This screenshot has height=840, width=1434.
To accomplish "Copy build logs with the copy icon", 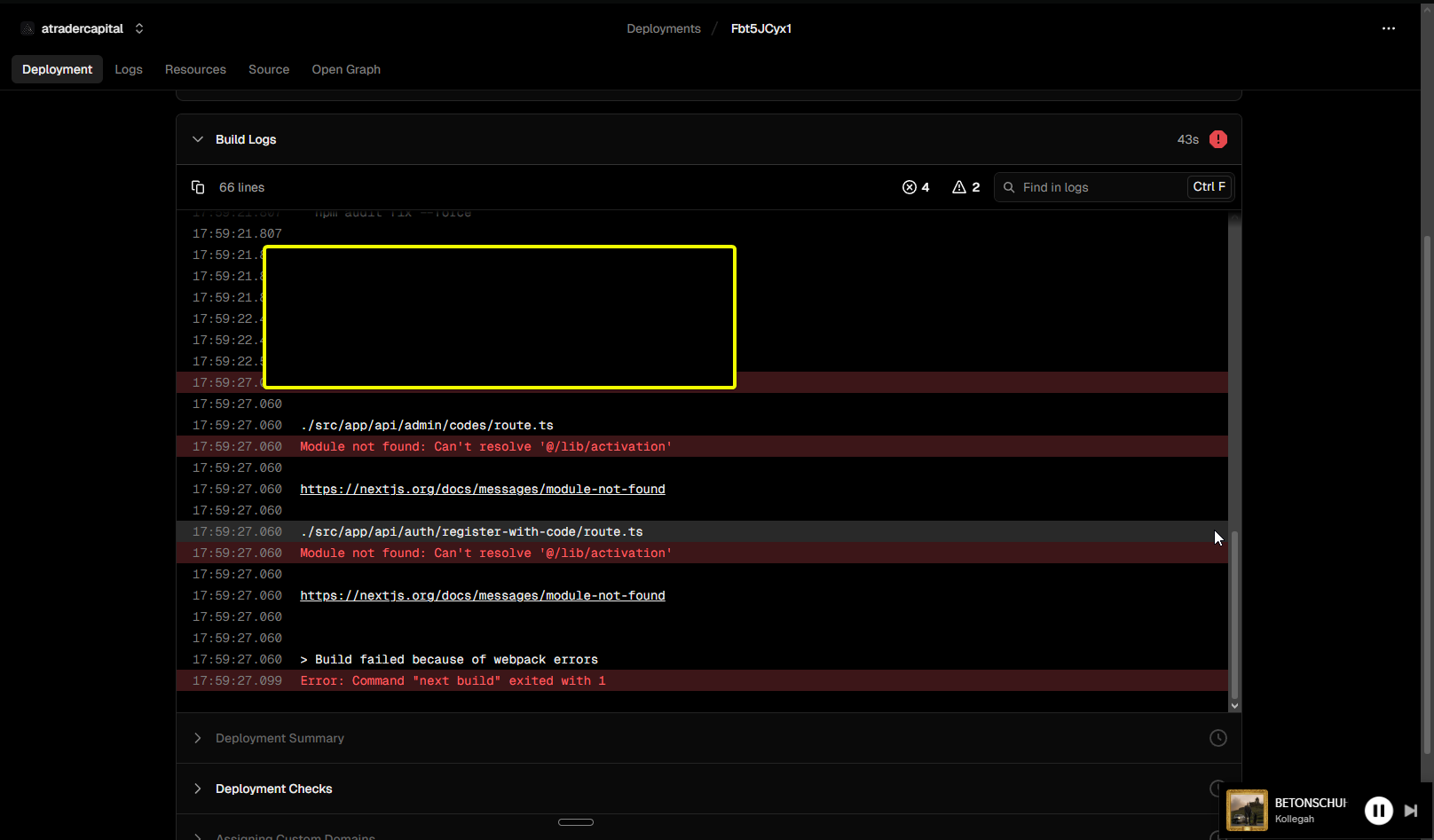I will (x=198, y=187).
